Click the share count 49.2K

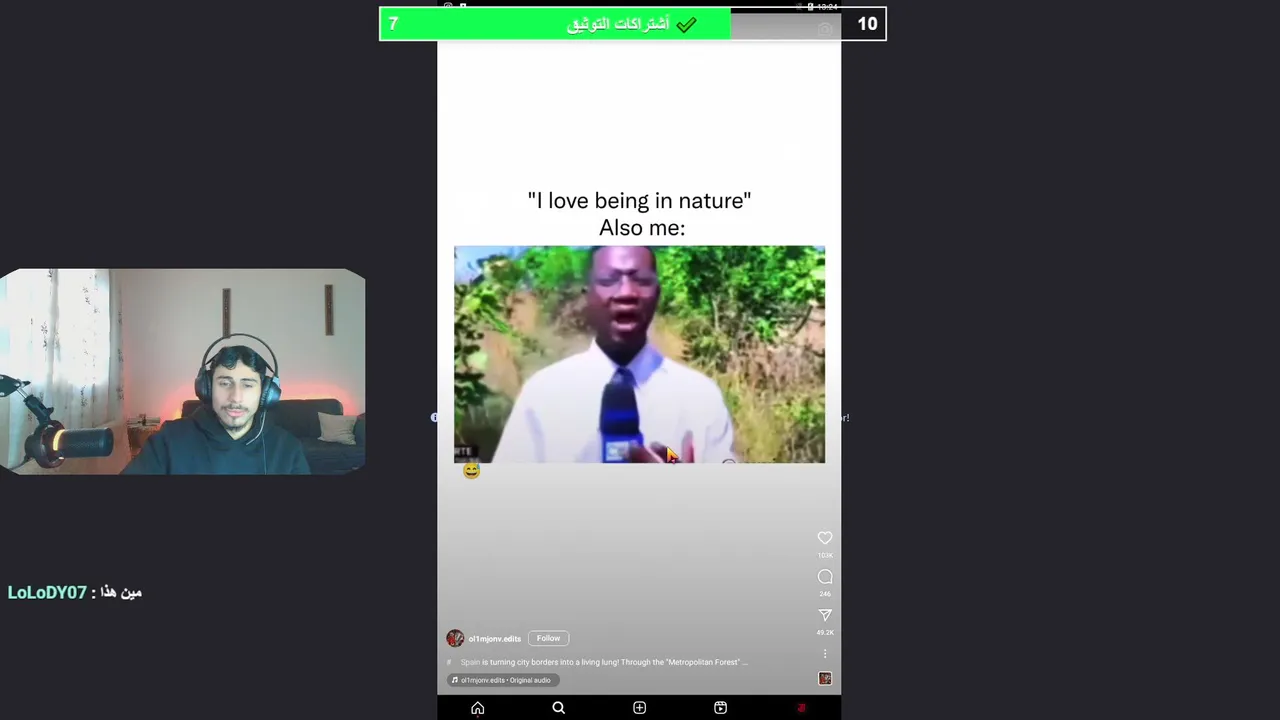[825, 632]
